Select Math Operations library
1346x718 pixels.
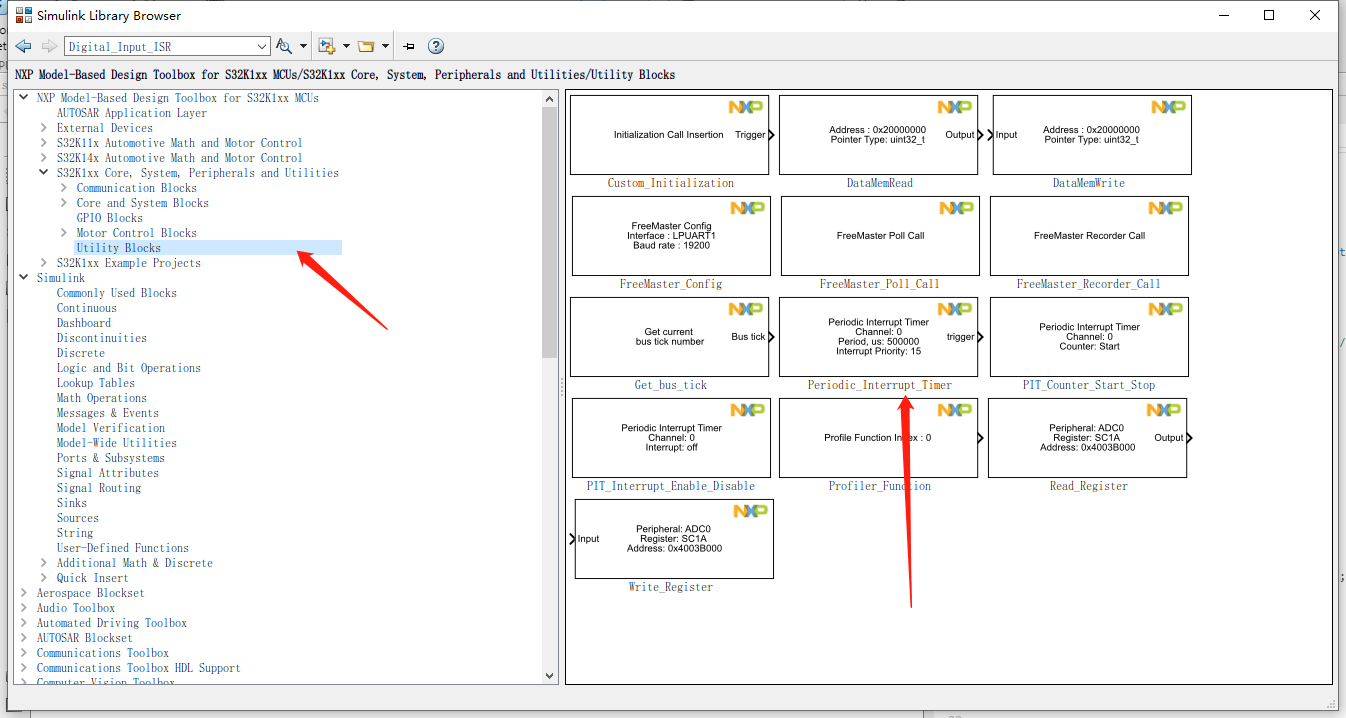pos(102,398)
